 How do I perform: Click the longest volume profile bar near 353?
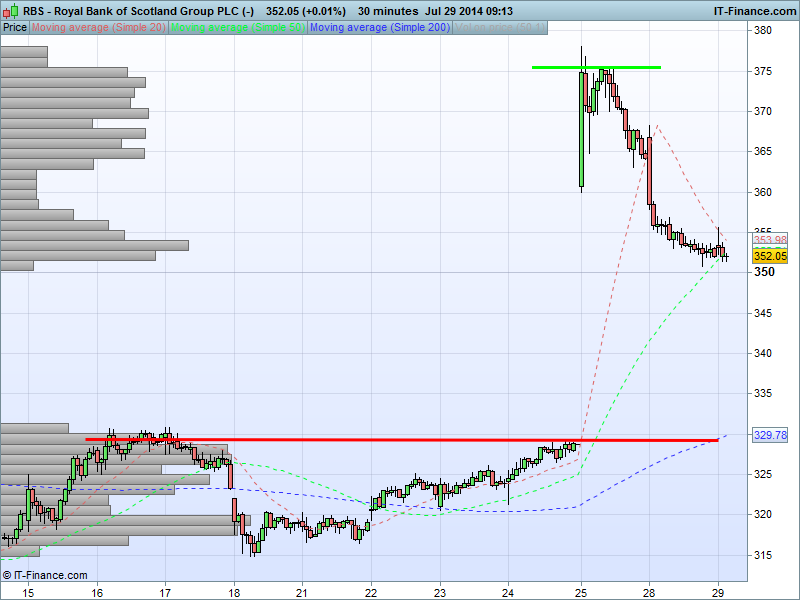point(95,245)
